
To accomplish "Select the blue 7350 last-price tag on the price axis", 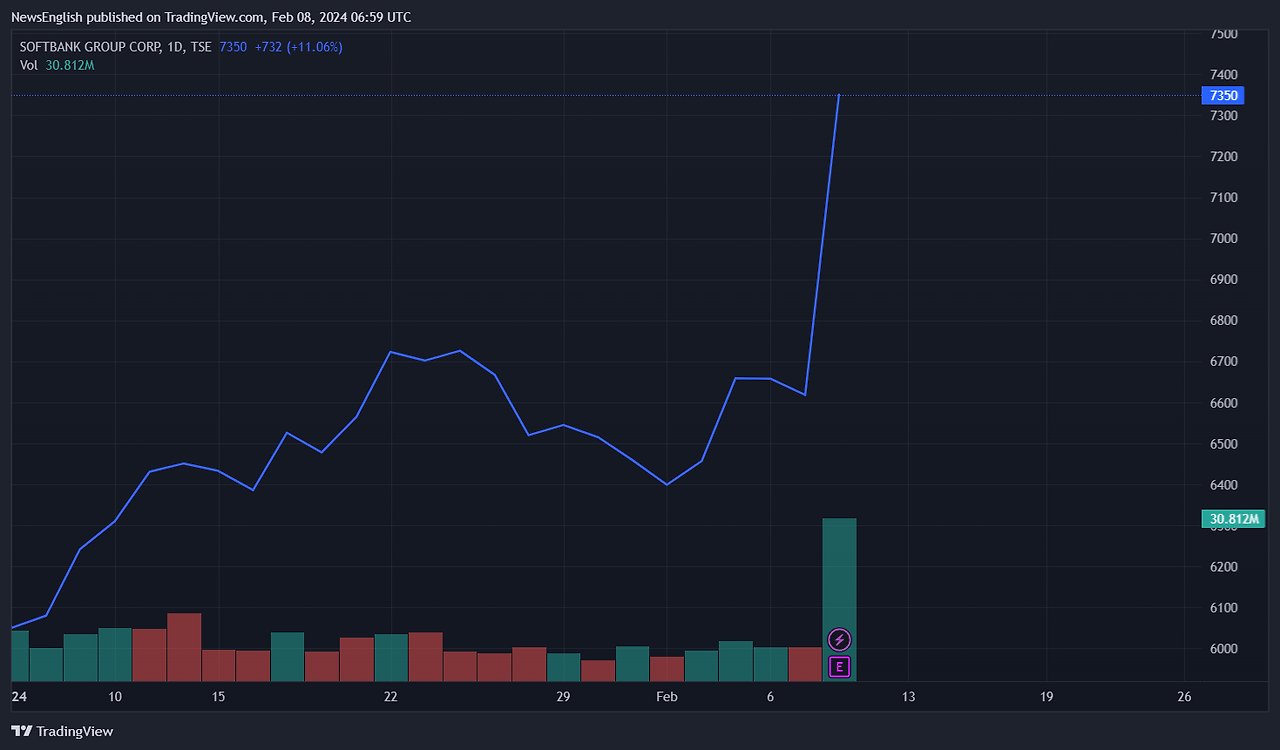I will (x=1224, y=96).
